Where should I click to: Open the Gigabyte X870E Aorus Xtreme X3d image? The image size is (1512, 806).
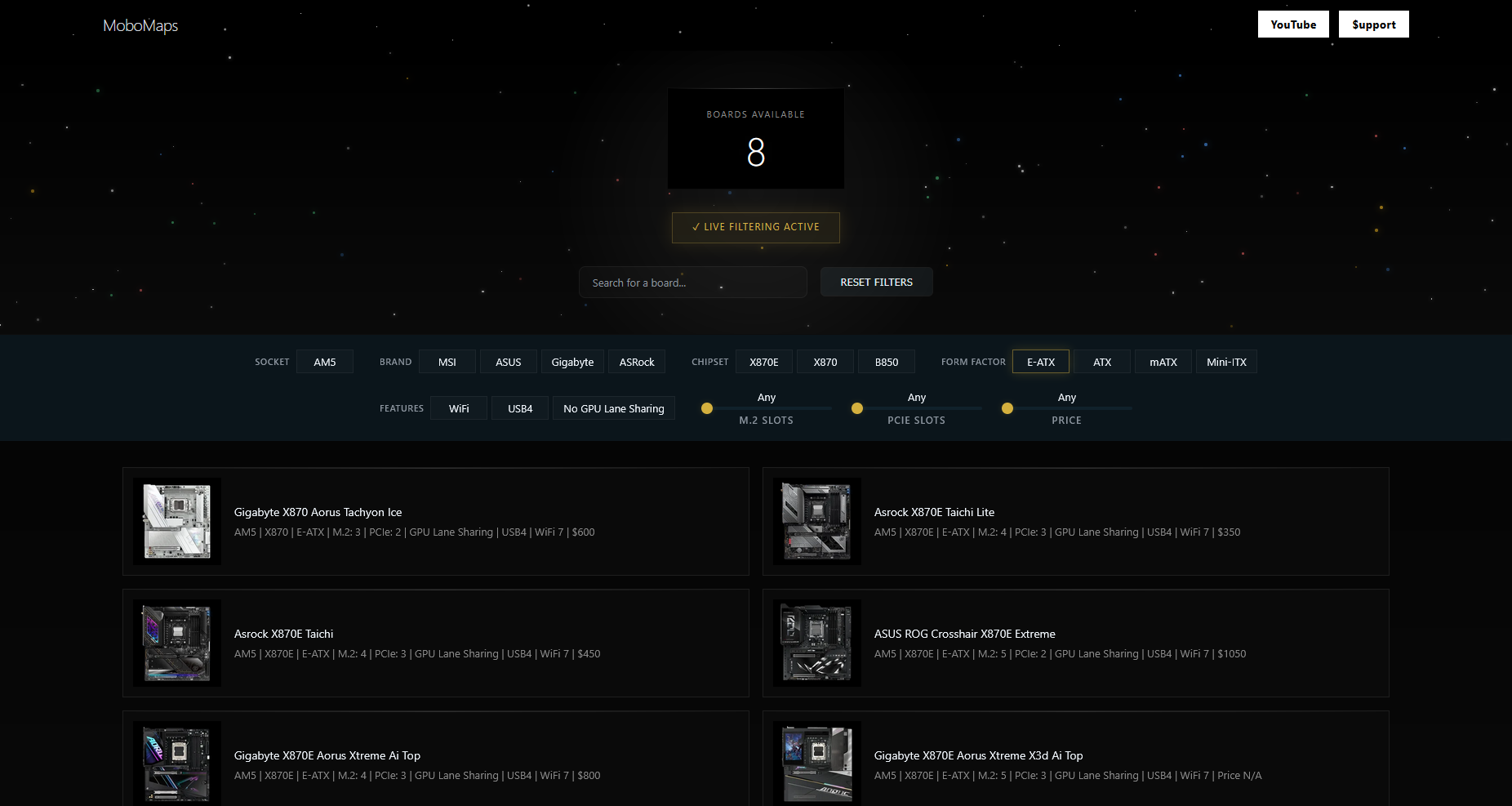coord(817,764)
